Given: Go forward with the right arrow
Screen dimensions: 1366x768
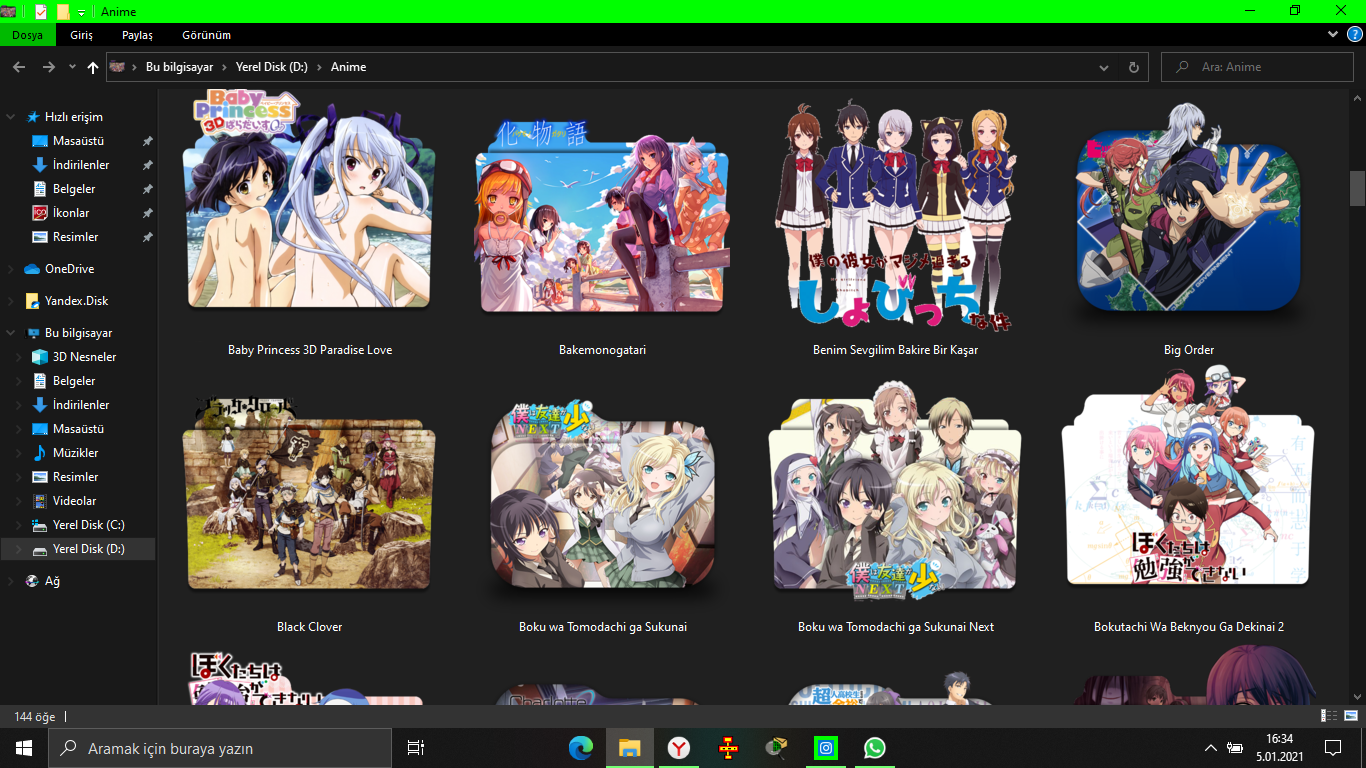Looking at the screenshot, I should tap(49, 67).
